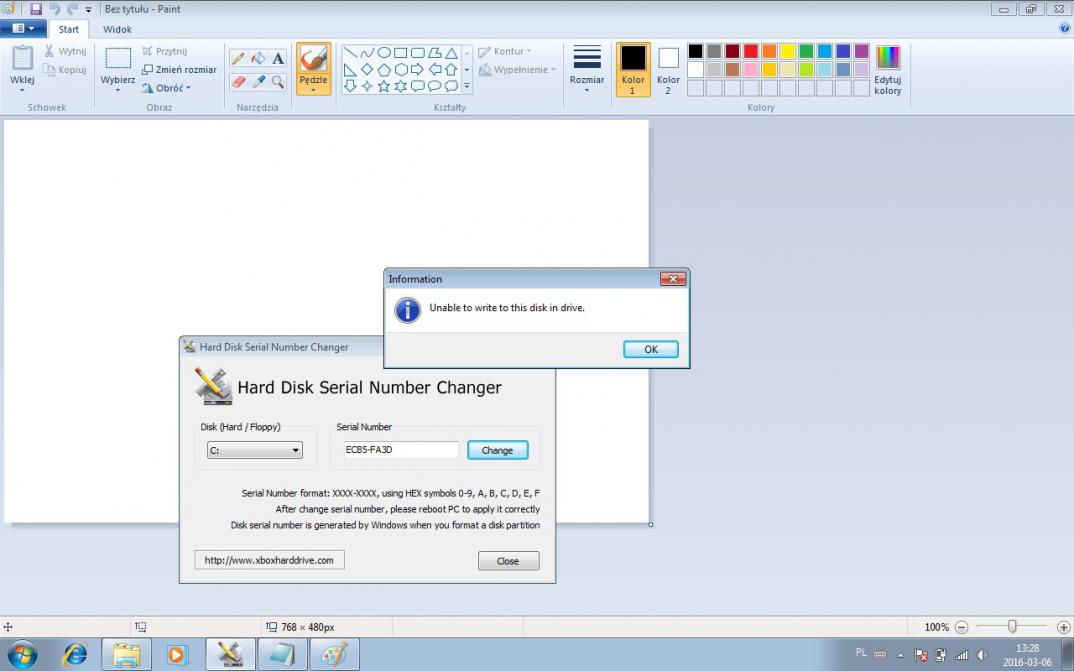Select the Magnifier tool
Image resolution: width=1074 pixels, height=671 pixels.
tap(278, 82)
